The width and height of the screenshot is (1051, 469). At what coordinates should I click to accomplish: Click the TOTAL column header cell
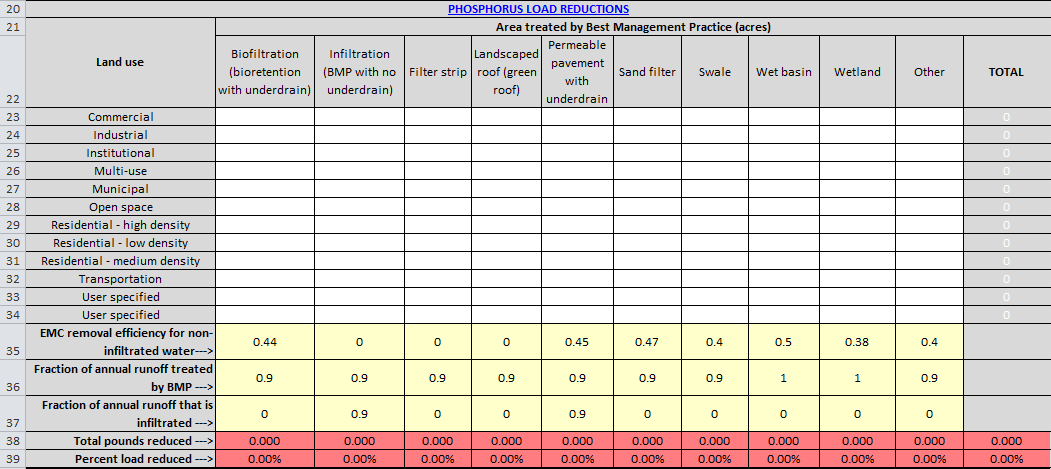tap(1006, 72)
